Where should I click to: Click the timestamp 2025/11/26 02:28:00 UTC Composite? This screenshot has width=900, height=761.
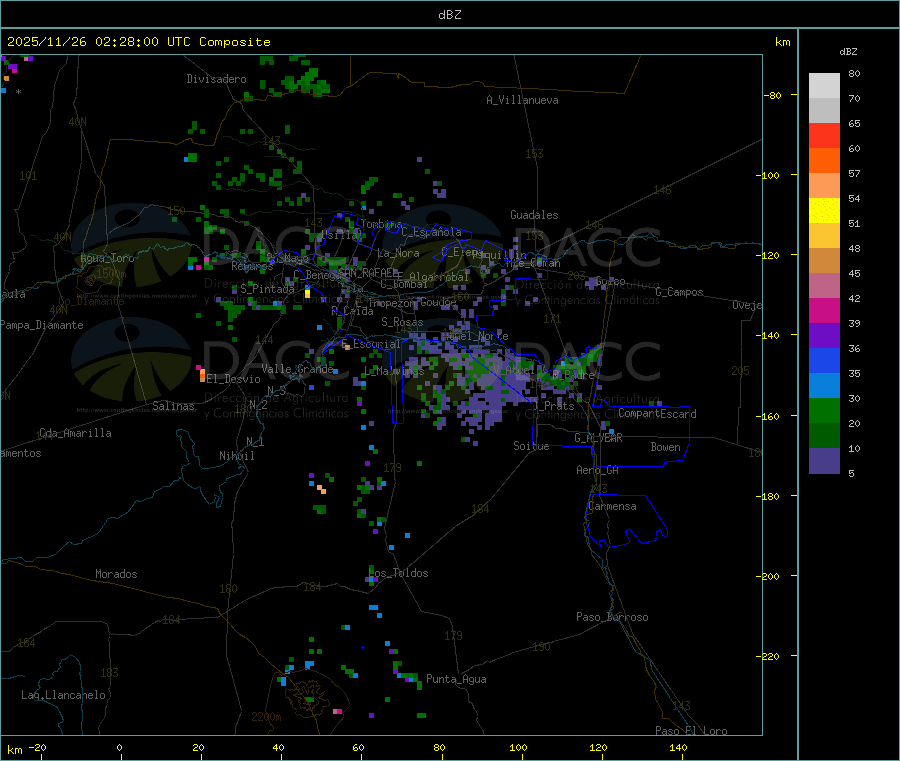click(x=138, y=42)
